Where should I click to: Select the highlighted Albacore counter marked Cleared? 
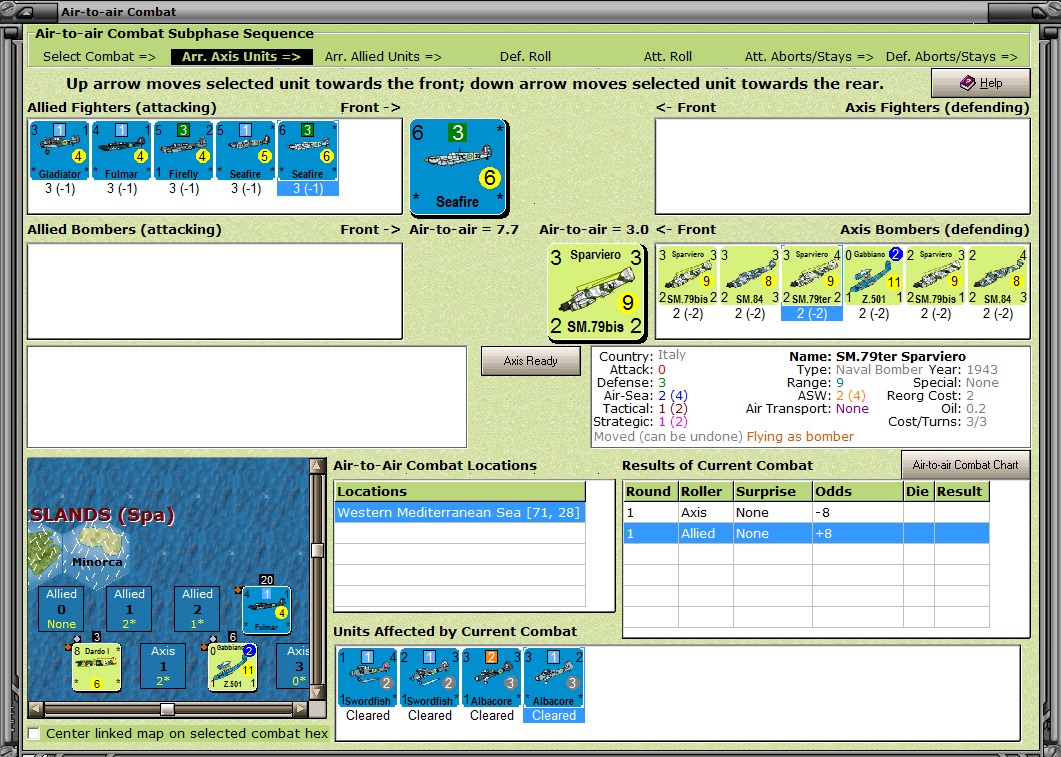click(x=554, y=677)
